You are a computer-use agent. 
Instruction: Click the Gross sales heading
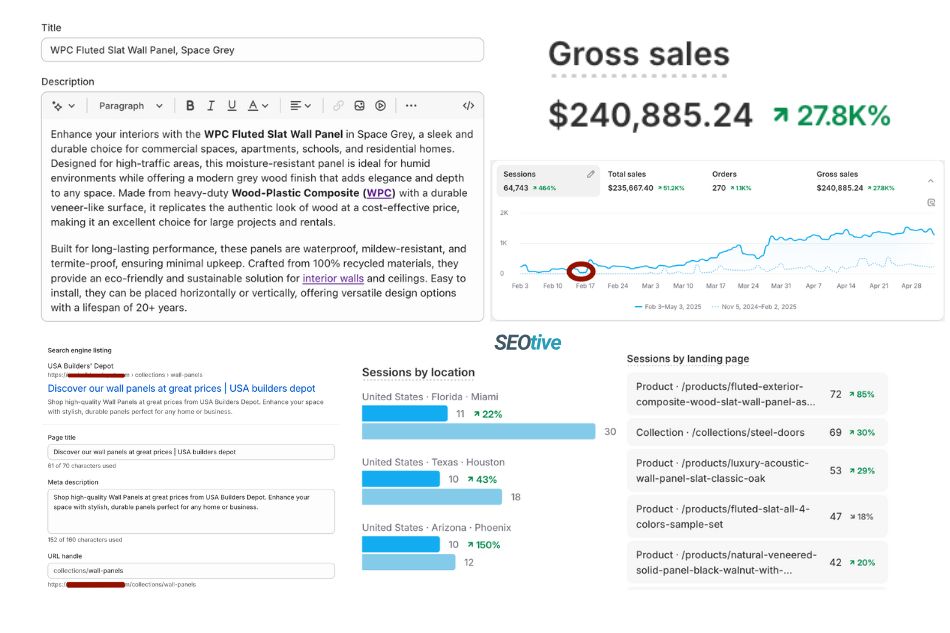[x=639, y=54]
